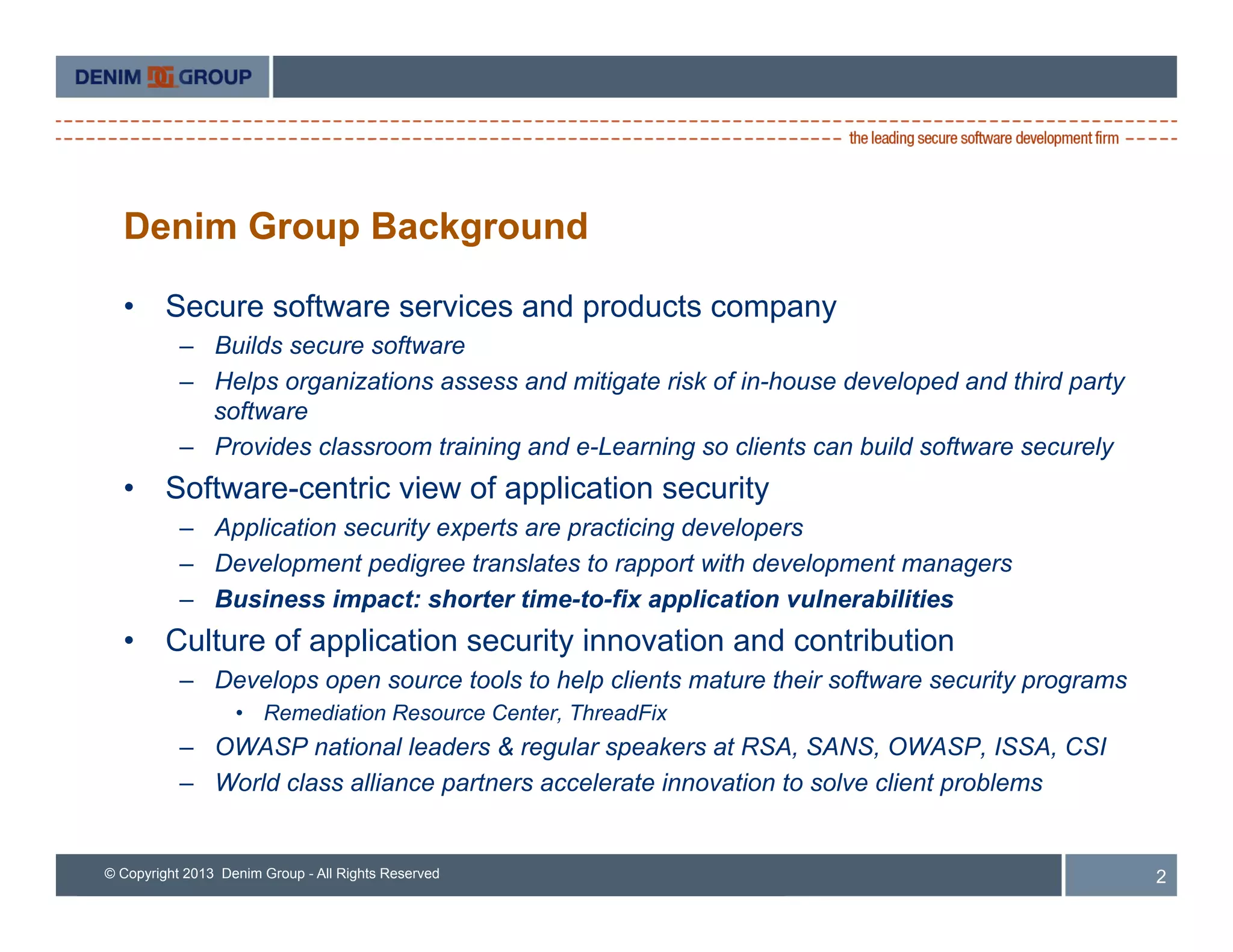Click 'Culture of application security innovation' bullet
This screenshot has height=952, width=1233.
[559, 640]
